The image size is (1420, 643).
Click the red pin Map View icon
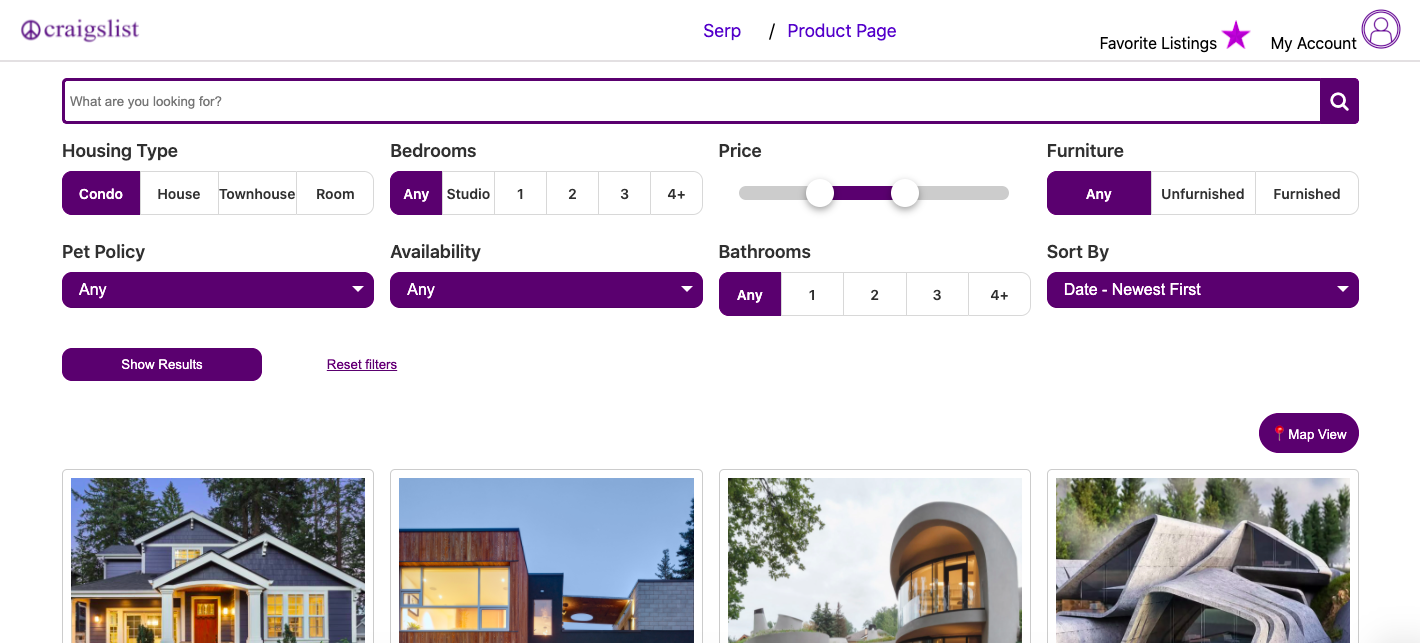tap(1279, 434)
